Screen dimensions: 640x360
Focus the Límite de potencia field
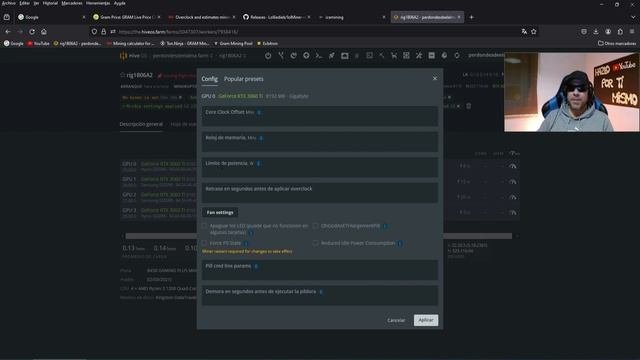coord(320,167)
